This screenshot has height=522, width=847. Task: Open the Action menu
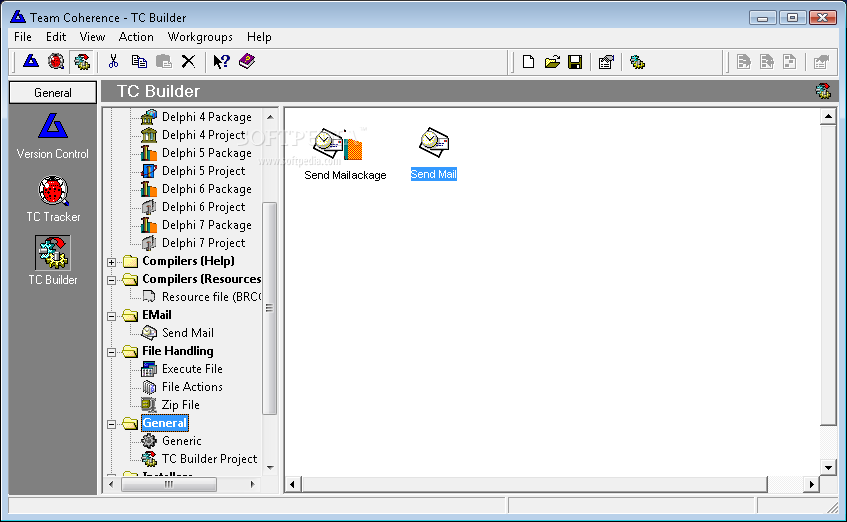tap(136, 37)
